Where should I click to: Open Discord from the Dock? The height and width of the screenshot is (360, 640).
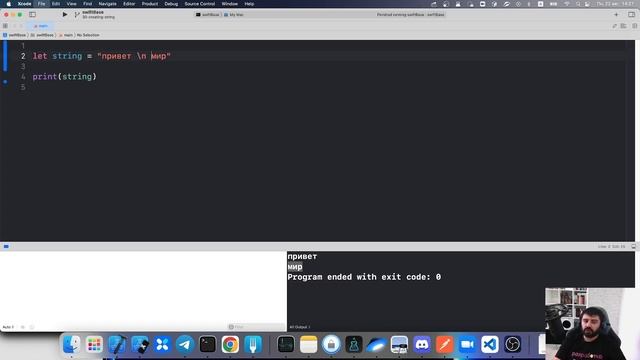422,344
